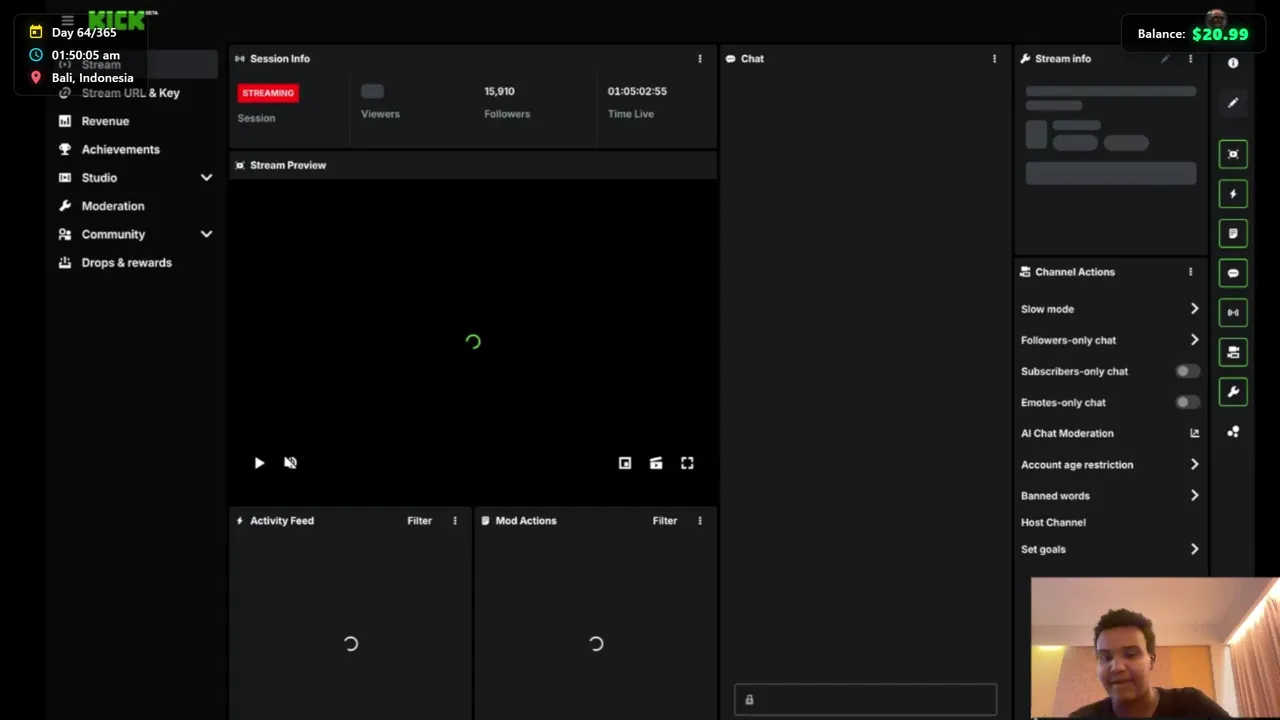Image resolution: width=1280 pixels, height=720 pixels.
Task: Open the Stream info three-dot menu
Action: 1190,59
